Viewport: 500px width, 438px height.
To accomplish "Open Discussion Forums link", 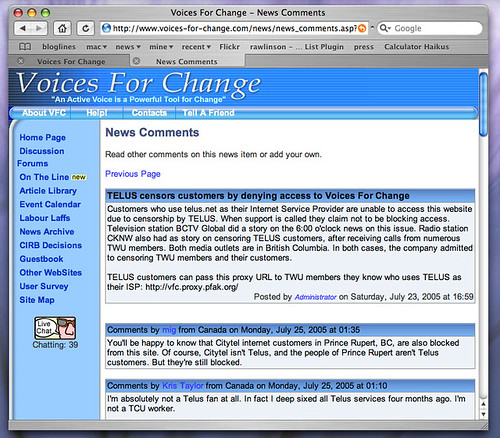I will coord(41,157).
